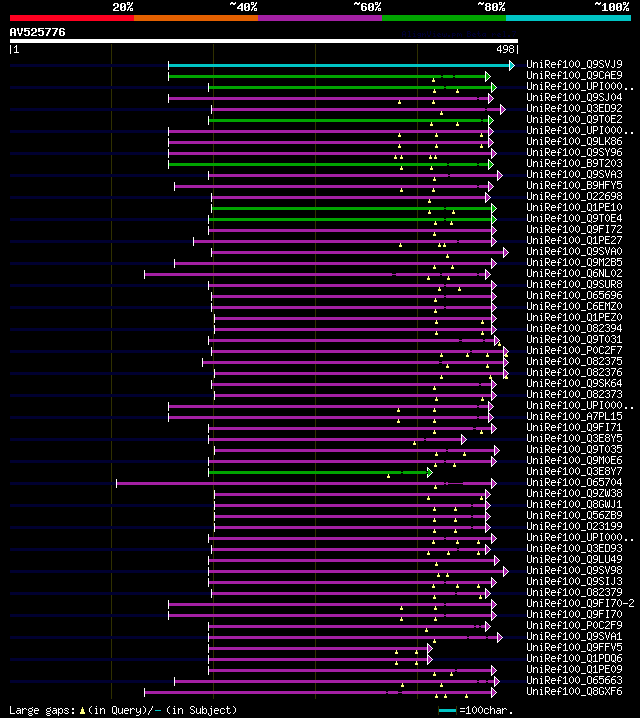Select the UniRef100_Q9SVA0 label
The height and width of the screenshot is (718, 640).
574,251
